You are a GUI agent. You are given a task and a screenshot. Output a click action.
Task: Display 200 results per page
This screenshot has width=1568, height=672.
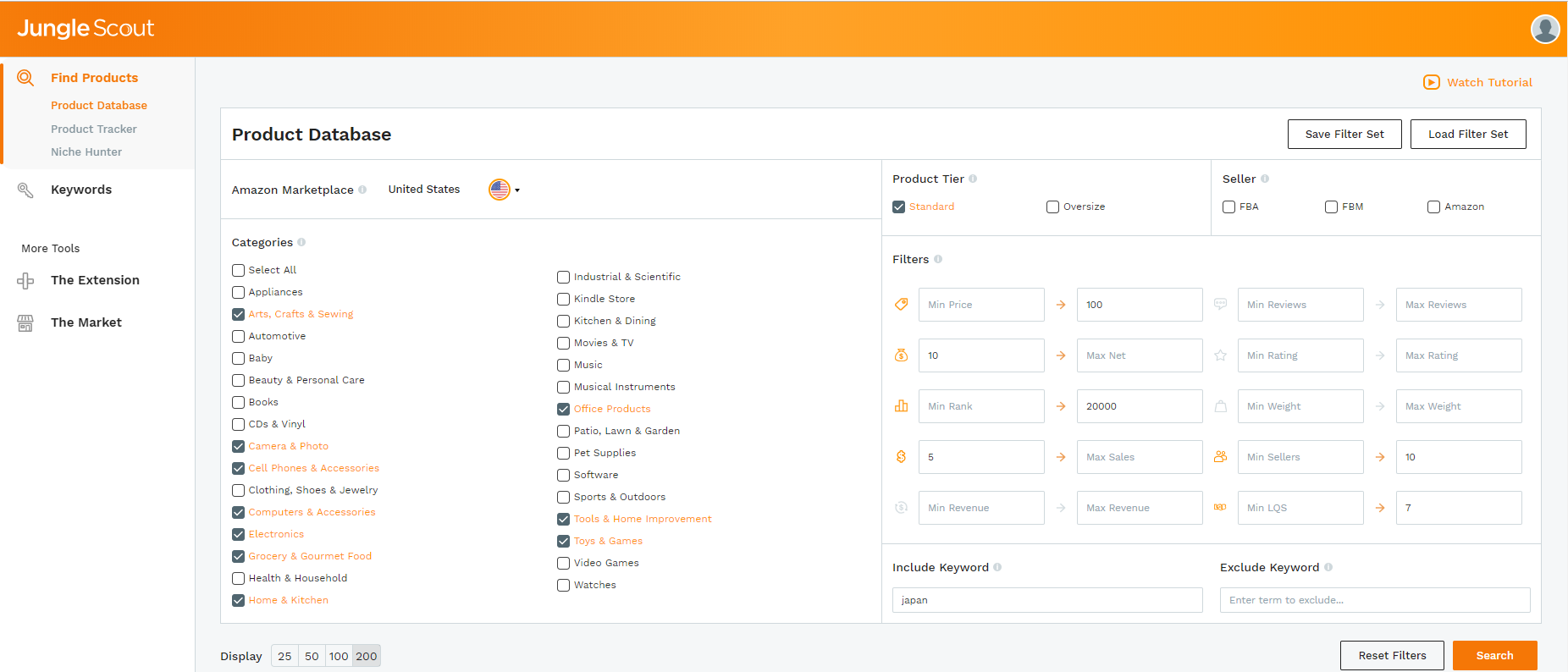click(x=367, y=656)
